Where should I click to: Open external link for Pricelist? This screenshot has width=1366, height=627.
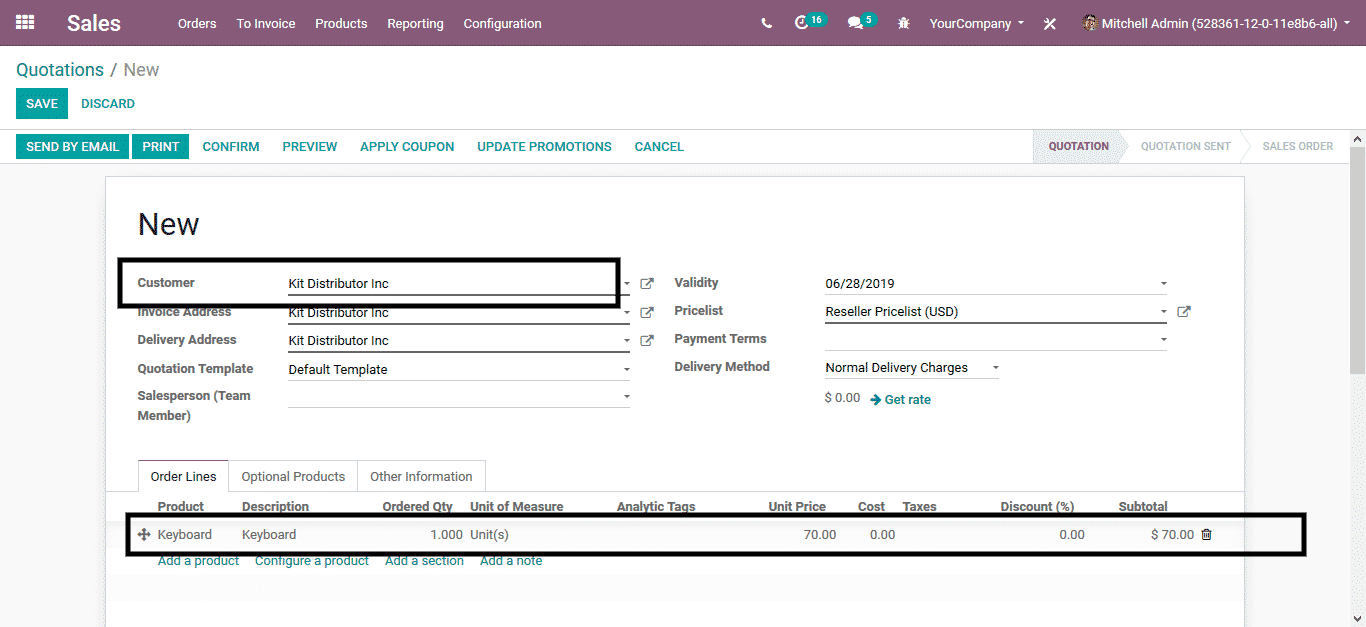(x=1184, y=312)
